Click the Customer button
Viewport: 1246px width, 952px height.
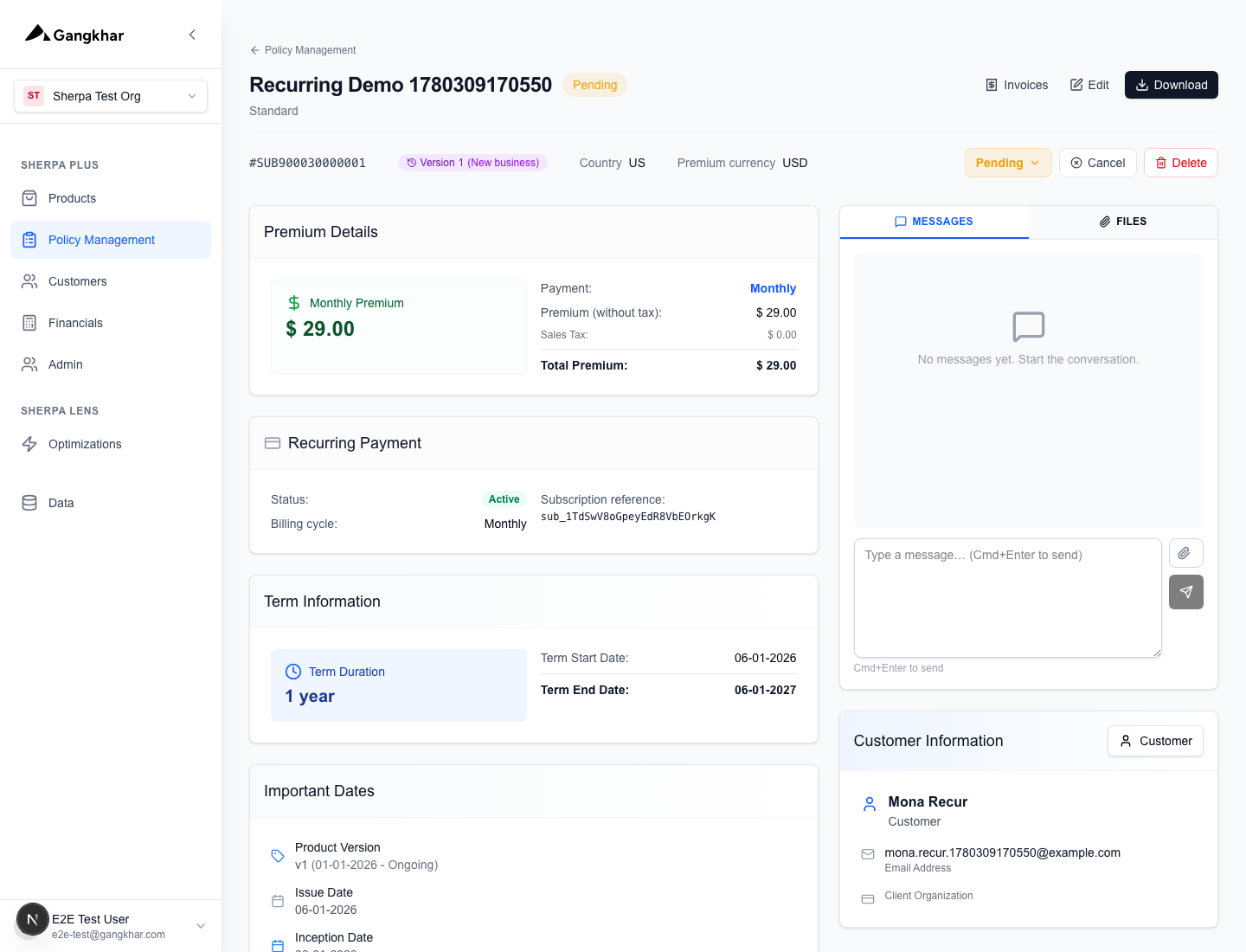tap(1155, 741)
